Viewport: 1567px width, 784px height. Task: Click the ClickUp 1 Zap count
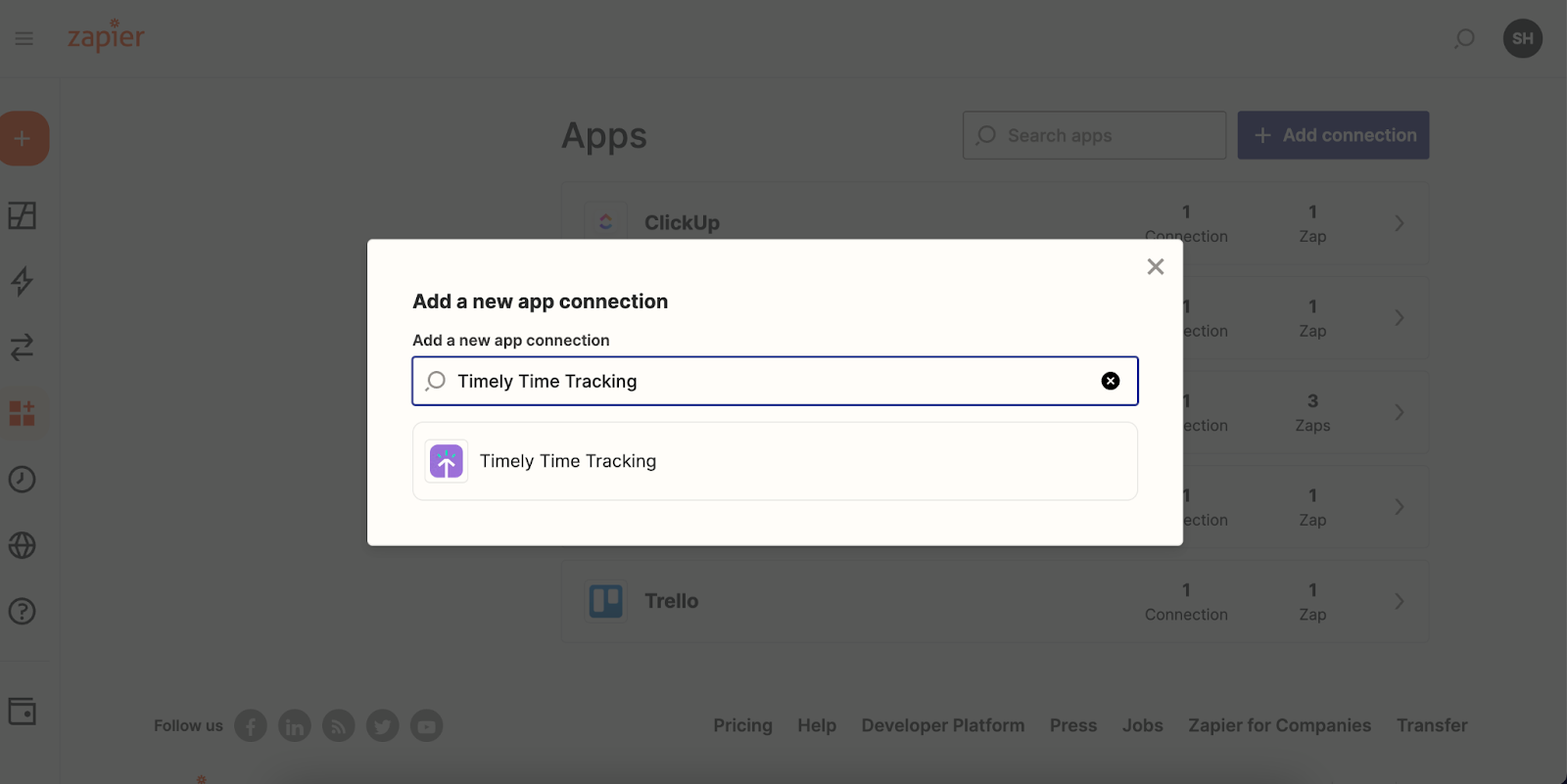[1312, 224]
